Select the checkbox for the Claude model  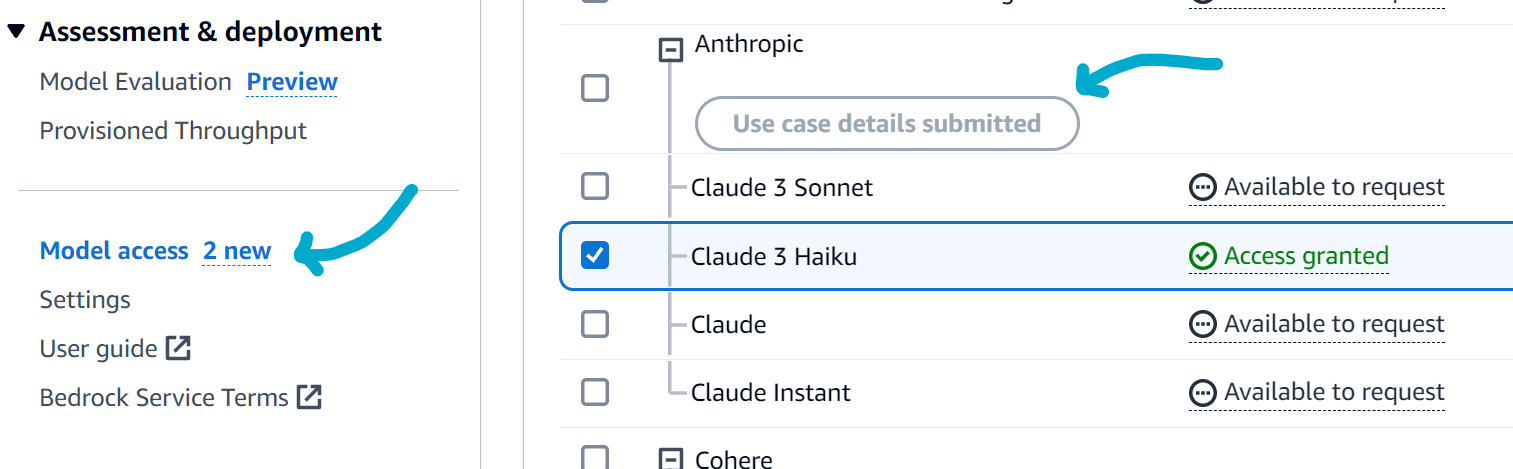[x=595, y=324]
